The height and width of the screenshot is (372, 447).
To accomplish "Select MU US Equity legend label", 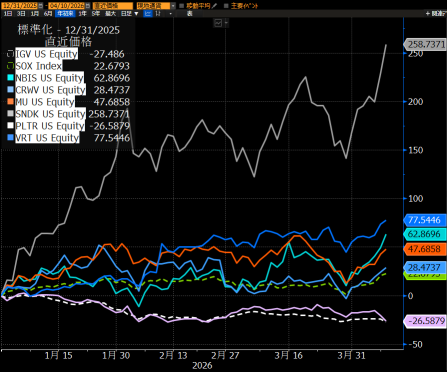I will [45, 102].
